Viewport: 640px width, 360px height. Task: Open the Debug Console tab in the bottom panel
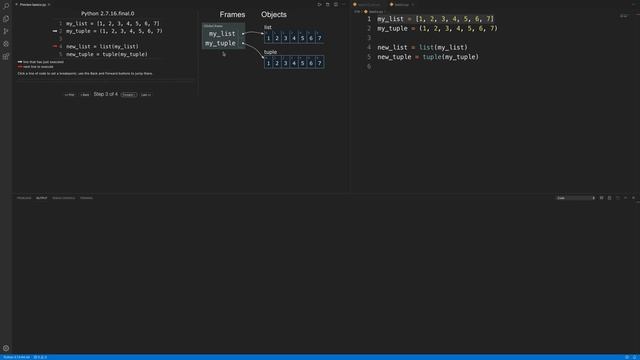[64, 198]
